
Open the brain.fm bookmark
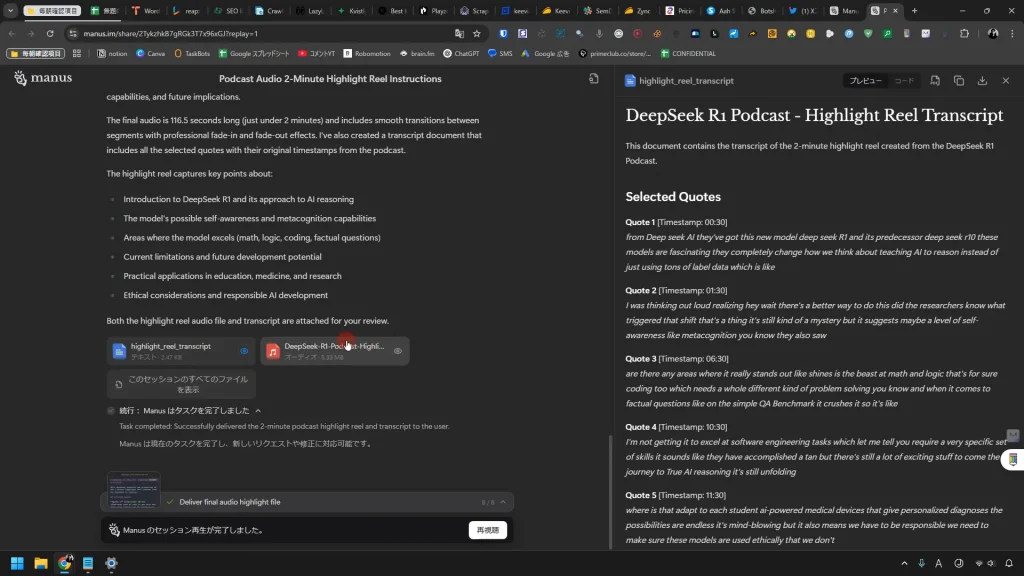(417, 54)
